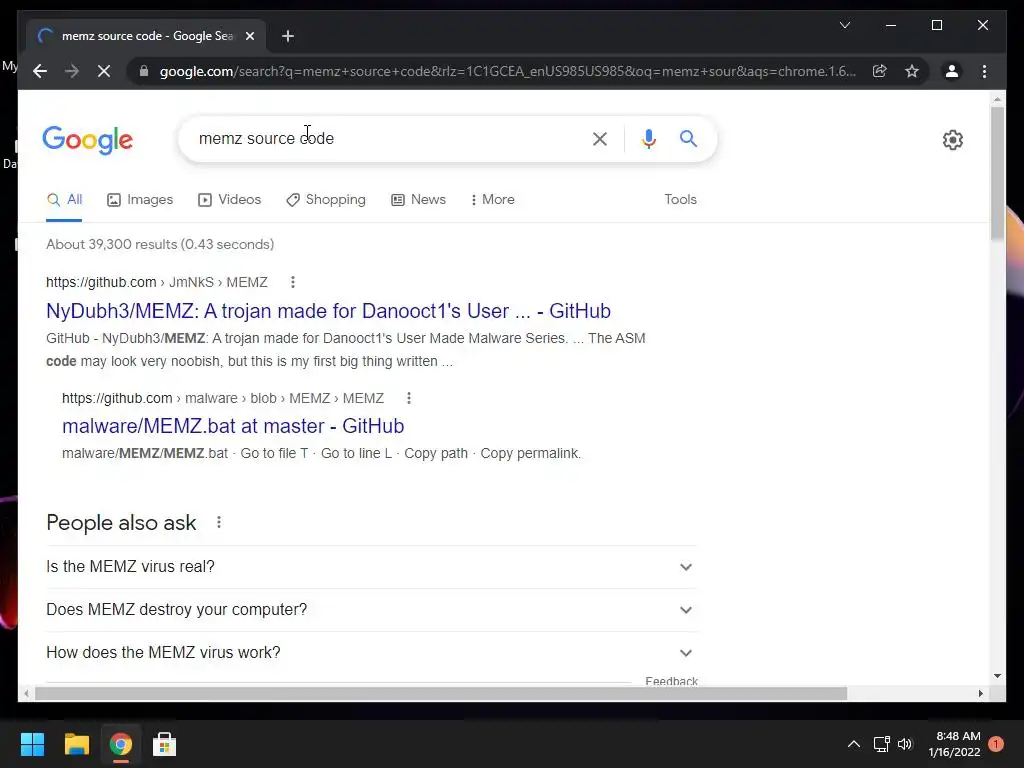This screenshot has height=768, width=1024.
Task: Open the NyDubh3/MEMZ GitHub result link
Action: pyautogui.click(x=328, y=311)
